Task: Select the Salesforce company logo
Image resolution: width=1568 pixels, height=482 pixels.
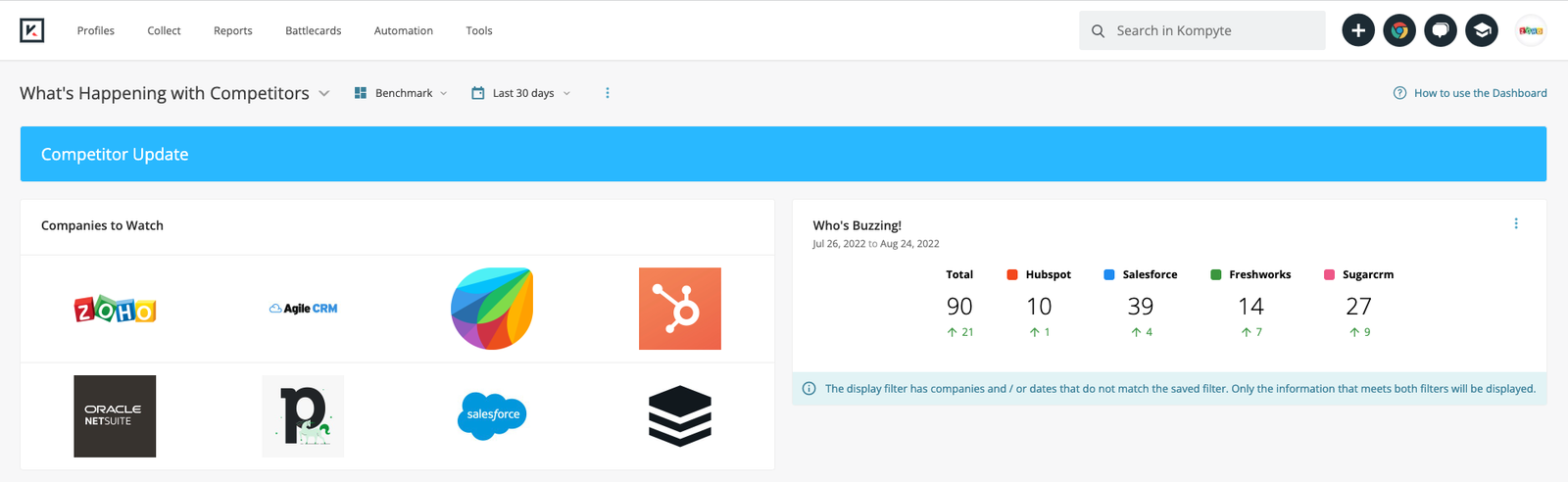Action: pos(492,415)
